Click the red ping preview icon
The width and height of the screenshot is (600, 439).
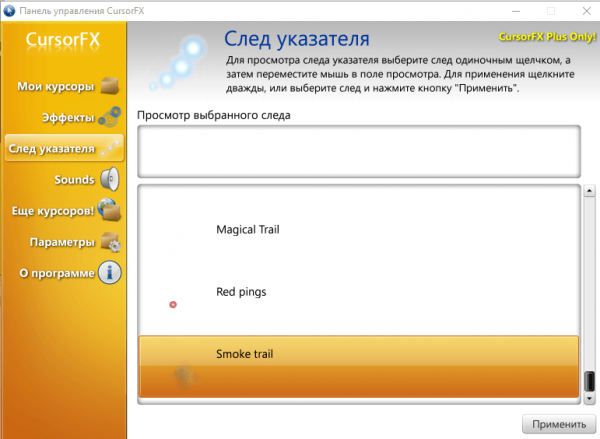coord(173,305)
